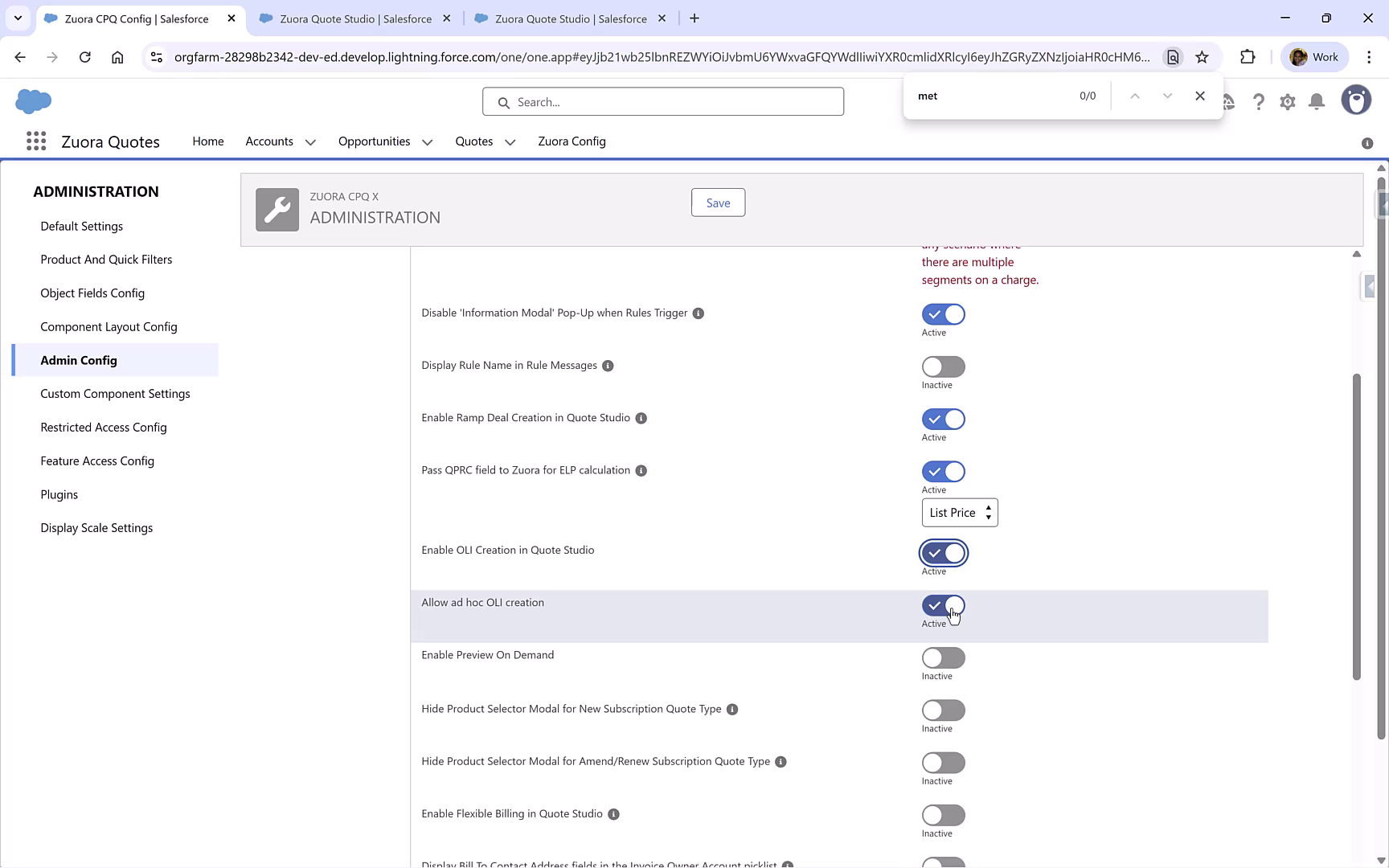Open the bear avatar profile icon

(x=1356, y=100)
